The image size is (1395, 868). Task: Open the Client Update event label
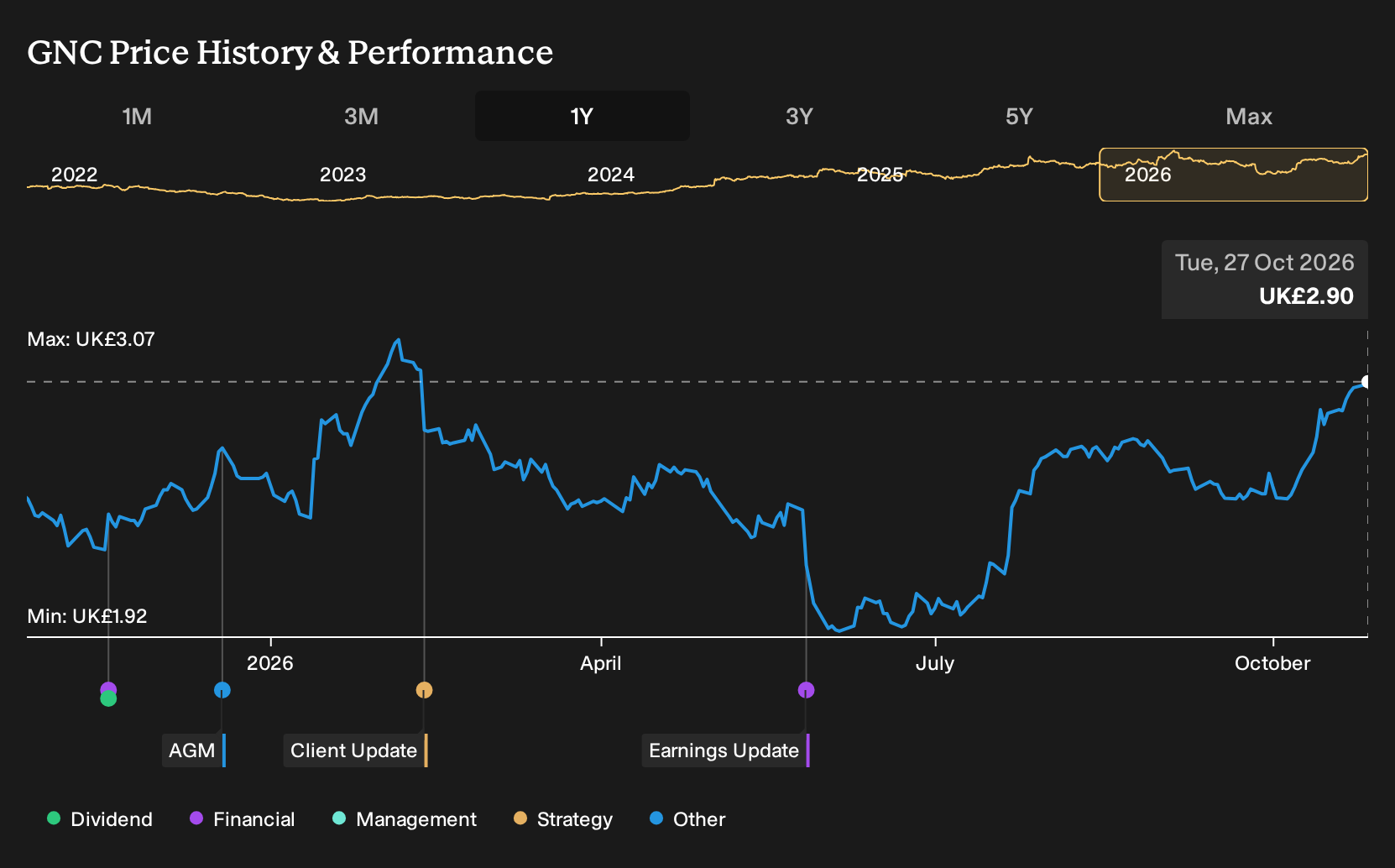point(355,750)
